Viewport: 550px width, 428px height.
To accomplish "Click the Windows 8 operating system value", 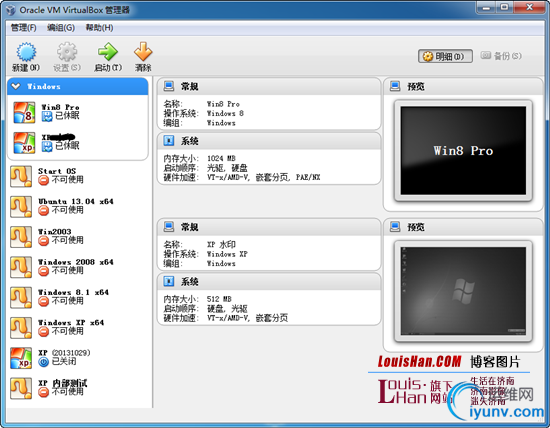I will click(225, 113).
